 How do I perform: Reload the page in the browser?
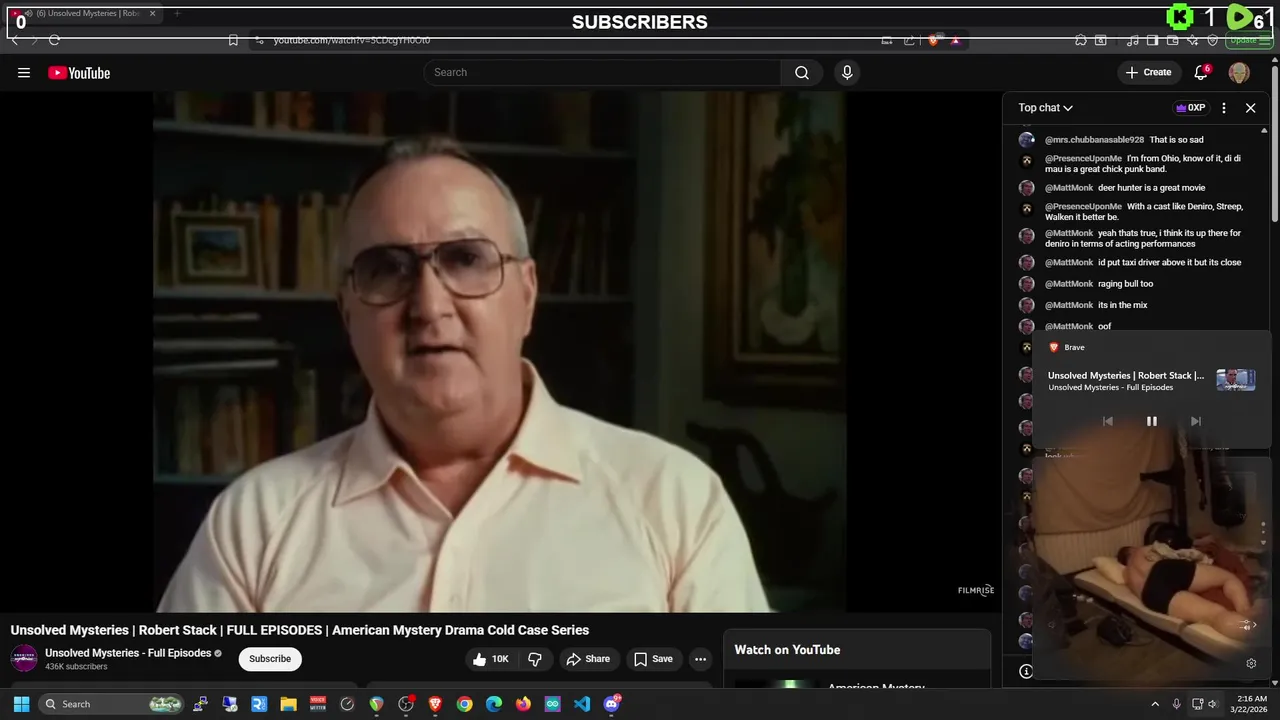54,40
